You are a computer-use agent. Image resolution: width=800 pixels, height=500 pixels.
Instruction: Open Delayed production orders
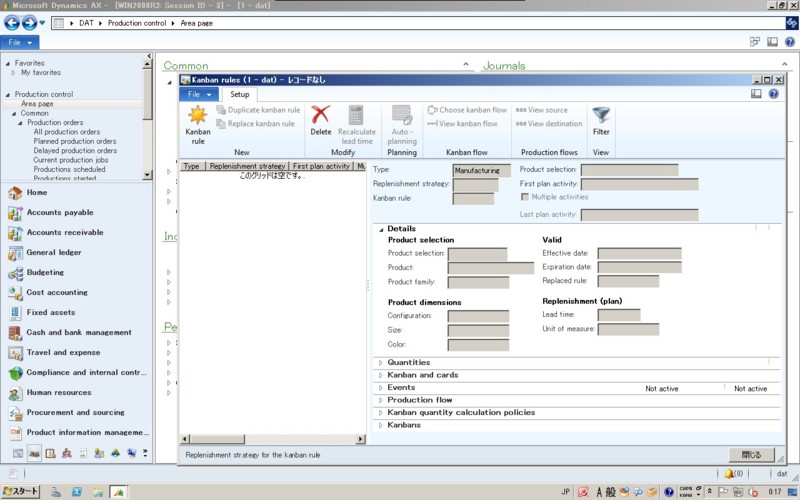pyautogui.click(x=75, y=151)
